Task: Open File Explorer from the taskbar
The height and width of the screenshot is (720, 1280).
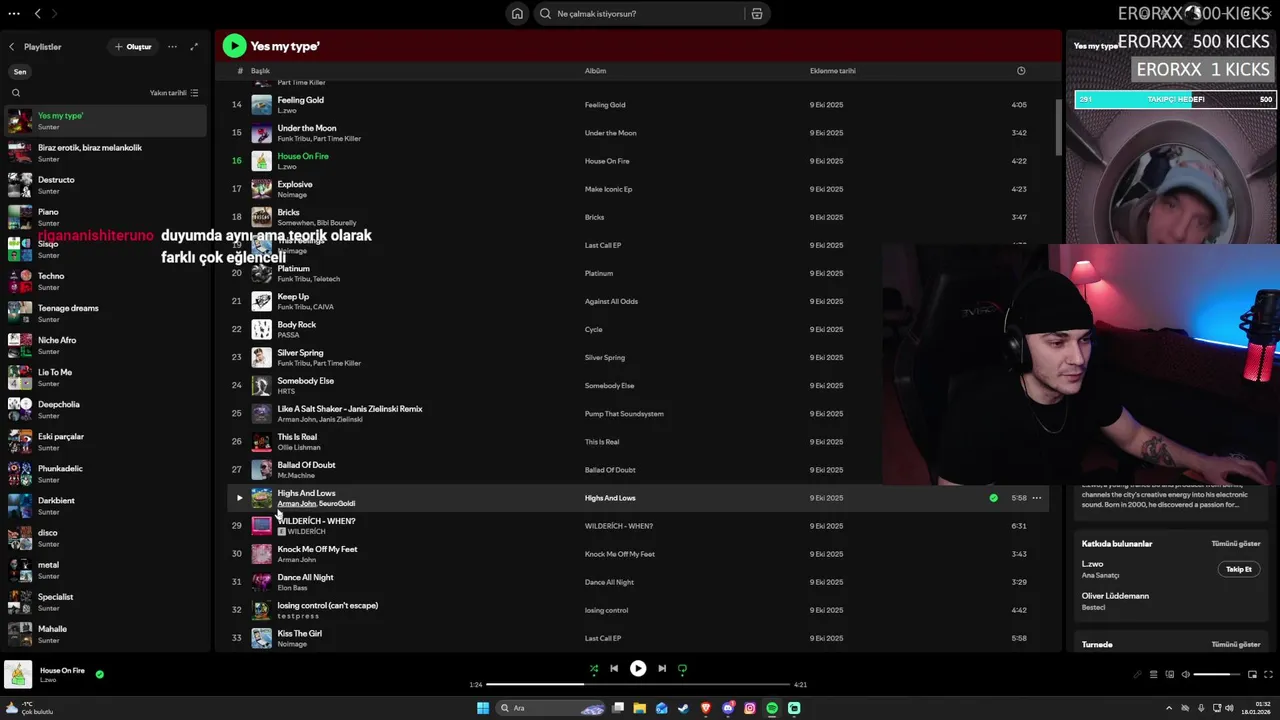Action: pos(640,708)
